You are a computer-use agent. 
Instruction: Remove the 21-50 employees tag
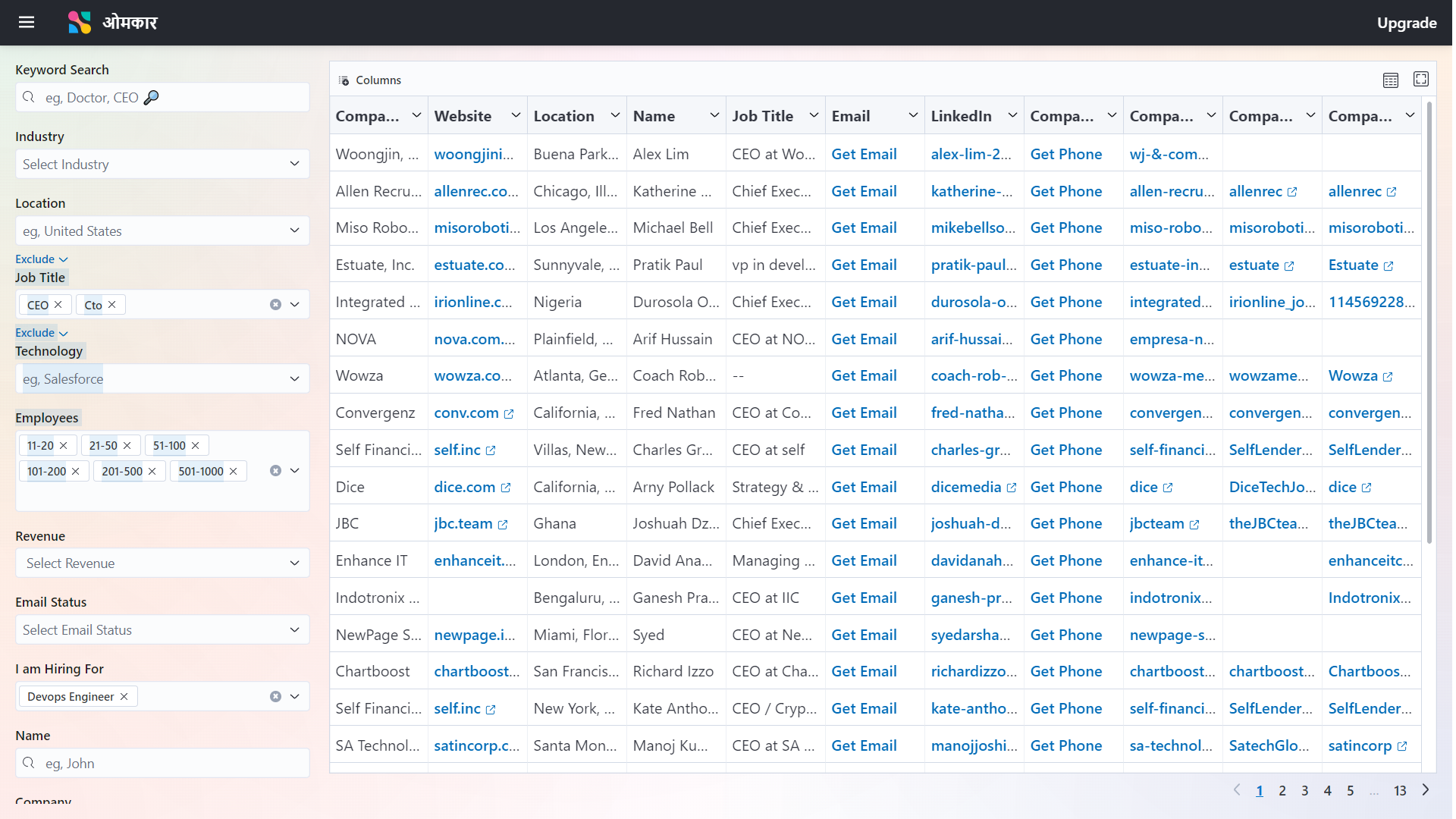tap(127, 446)
